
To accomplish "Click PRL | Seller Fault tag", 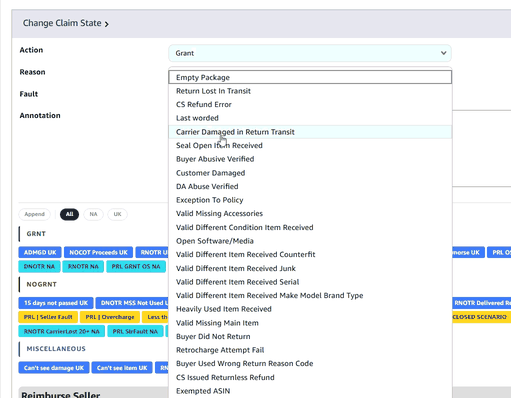I will click(48, 317).
